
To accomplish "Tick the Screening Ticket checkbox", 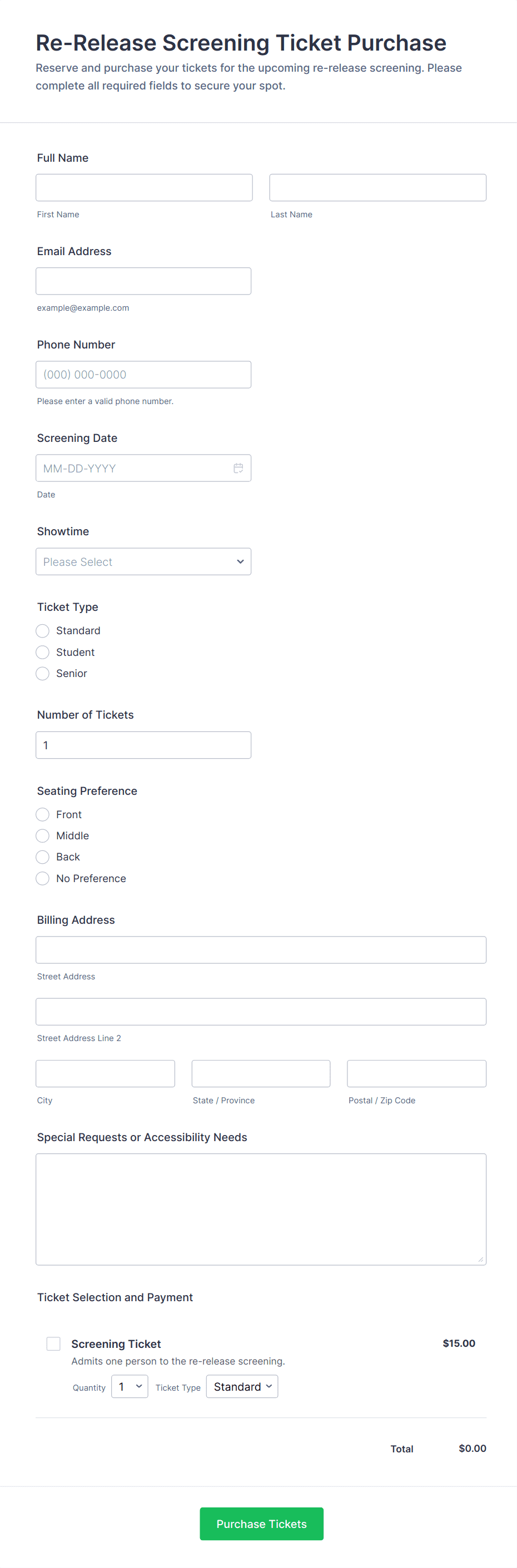I will pyautogui.click(x=53, y=1343).
